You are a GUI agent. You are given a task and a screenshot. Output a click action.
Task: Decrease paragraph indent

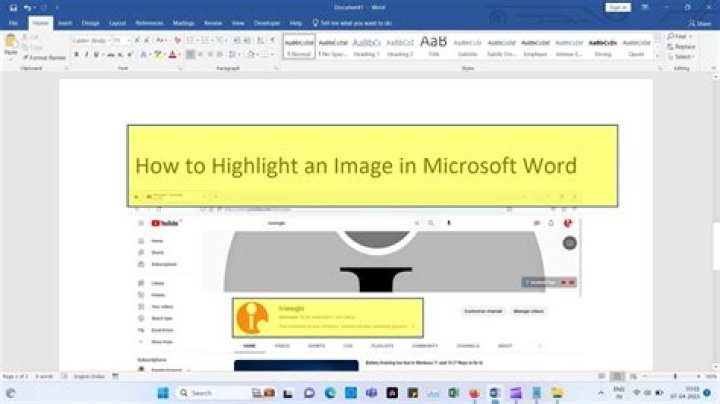pos(237,40)
